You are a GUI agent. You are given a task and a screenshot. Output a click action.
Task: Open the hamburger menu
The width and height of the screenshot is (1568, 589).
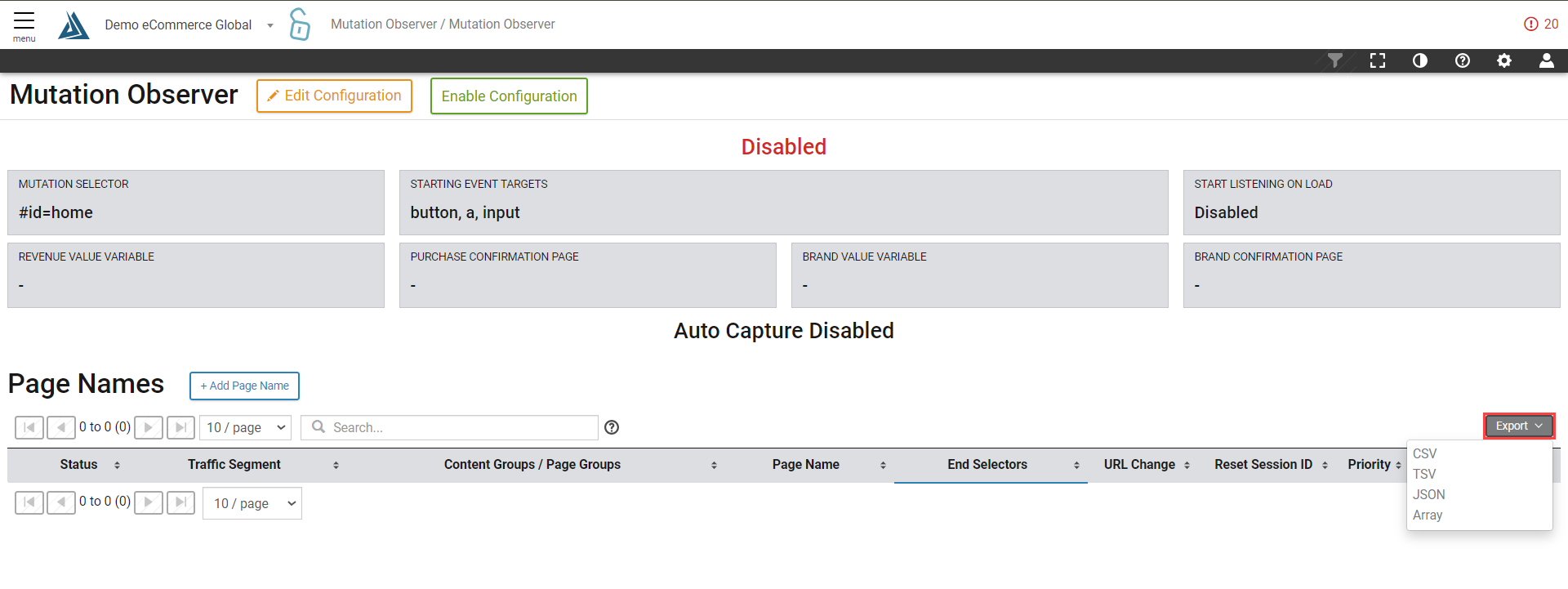point(24,25)
